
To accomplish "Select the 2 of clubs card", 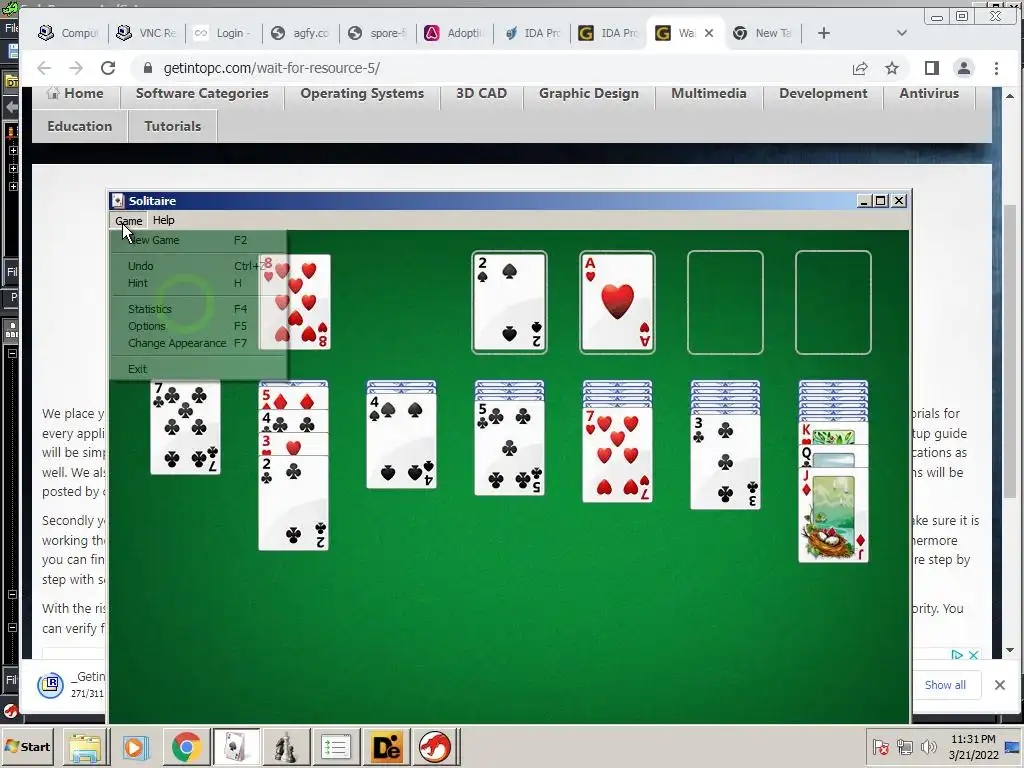I will tap(293, 503).
